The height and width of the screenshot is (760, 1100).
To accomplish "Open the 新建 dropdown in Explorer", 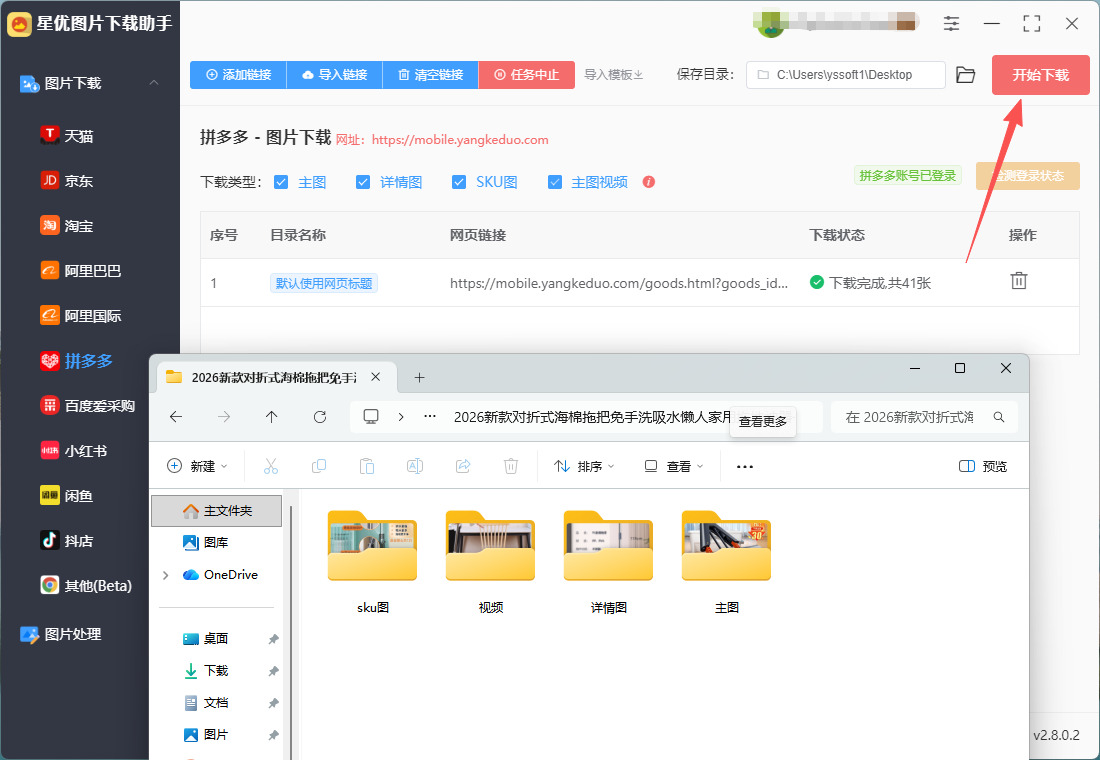I will tap(197, 466).
